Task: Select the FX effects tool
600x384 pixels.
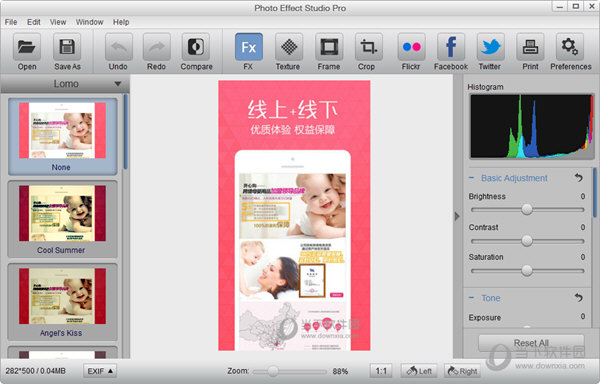Action: [249, 47]
